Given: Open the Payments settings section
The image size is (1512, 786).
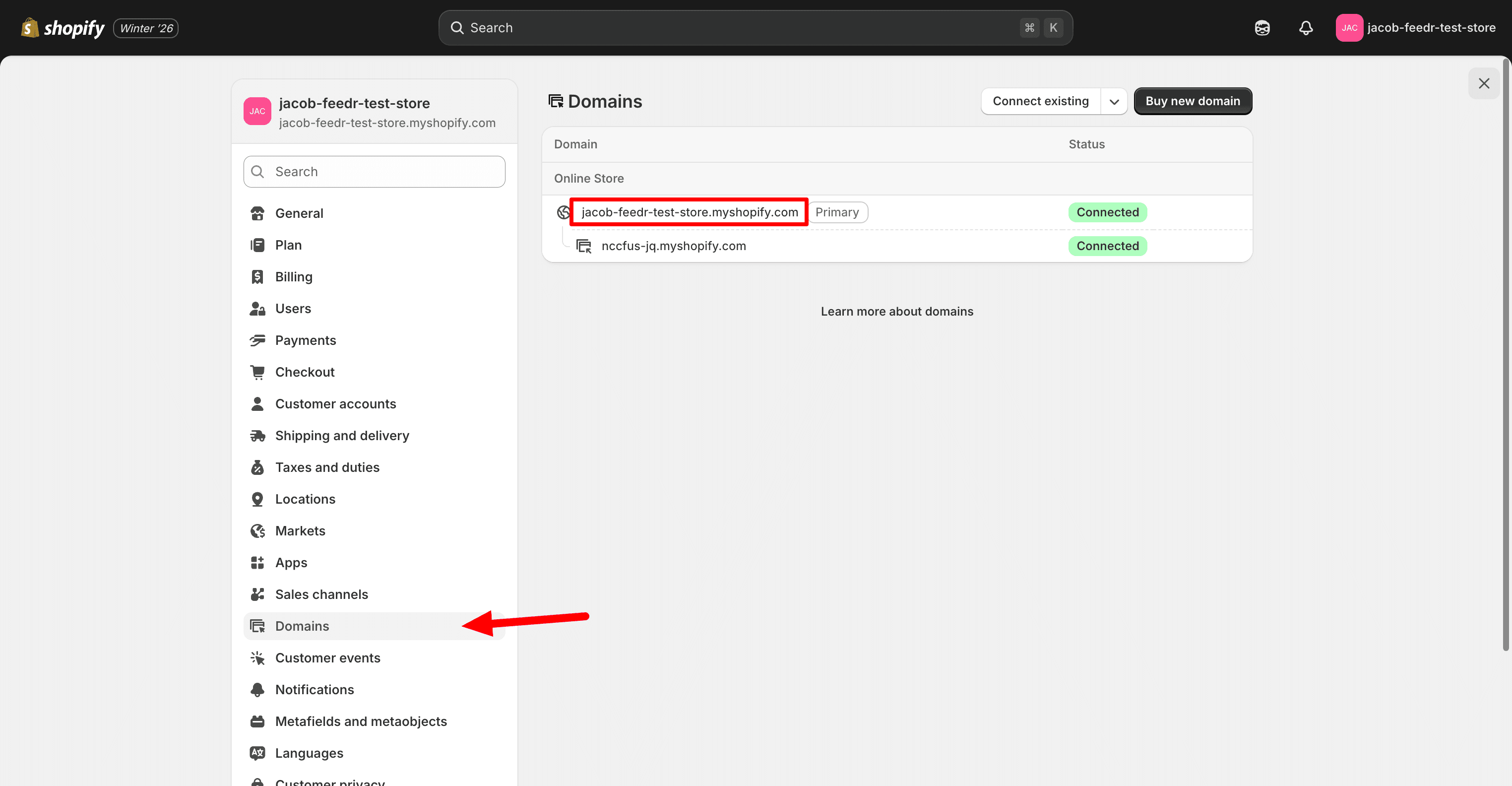Looking at the screenshot, I should pos(305,340).
